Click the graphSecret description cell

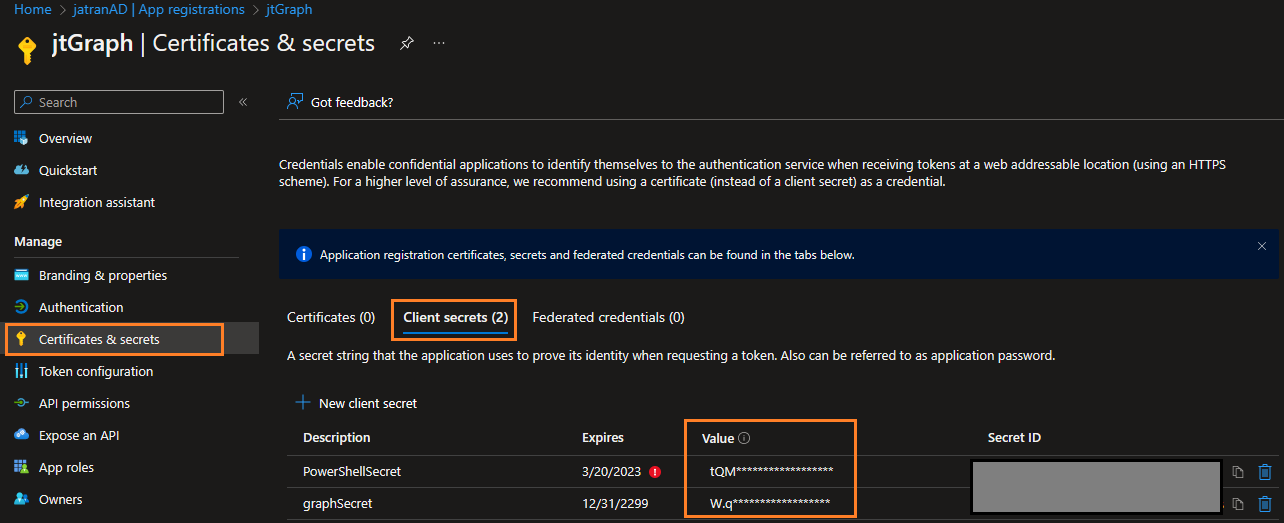coord(338,503)
